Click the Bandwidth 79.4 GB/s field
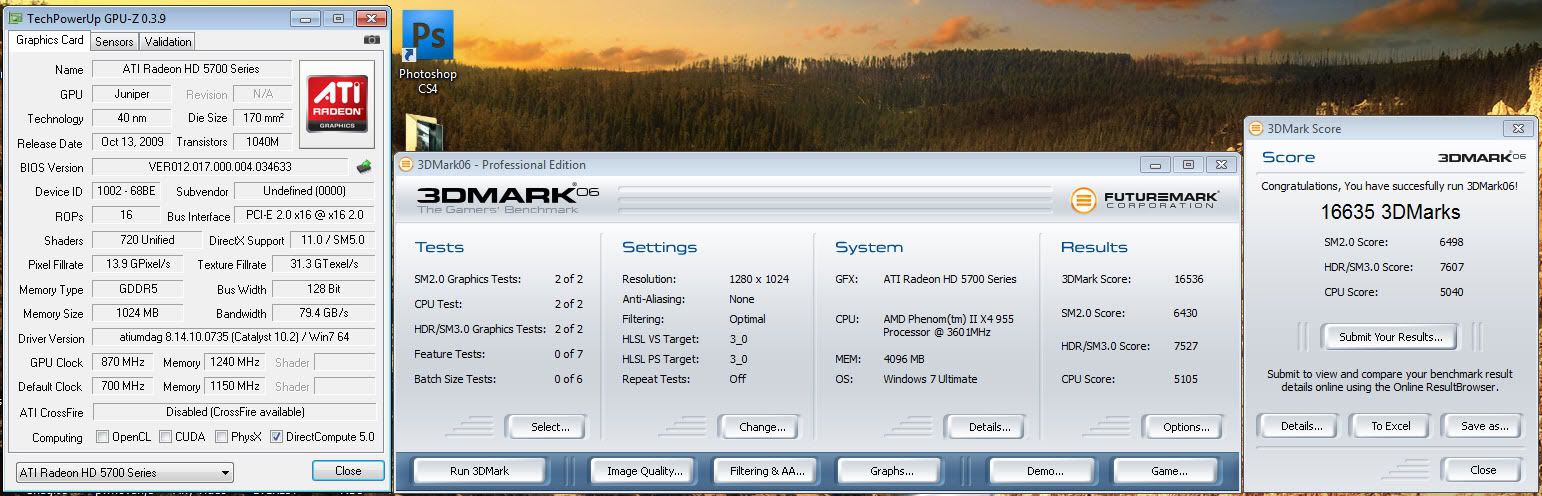1542x496 pixels. (x=323, y=314)
